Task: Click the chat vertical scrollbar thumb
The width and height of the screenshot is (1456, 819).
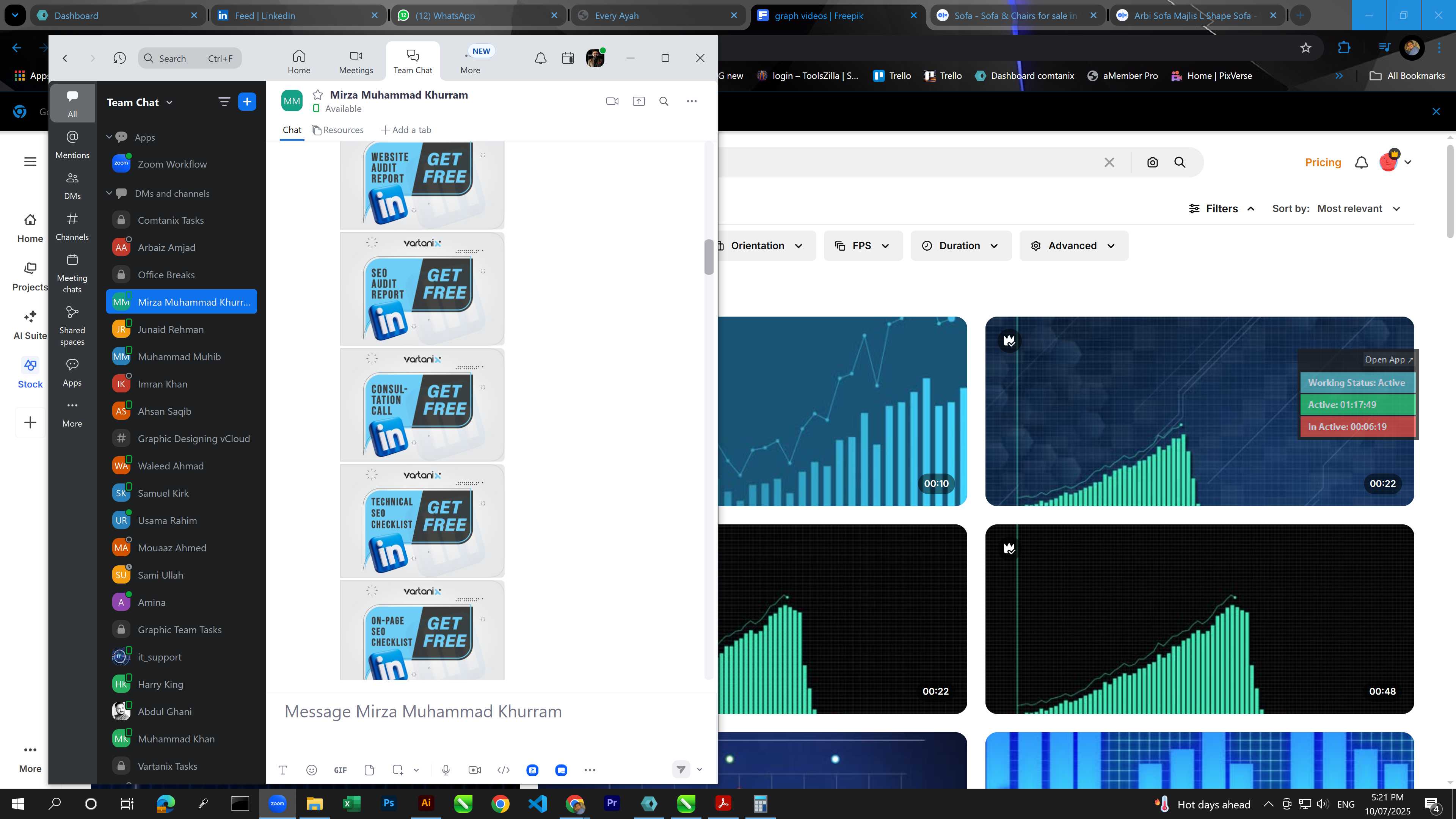Action: 709,257
